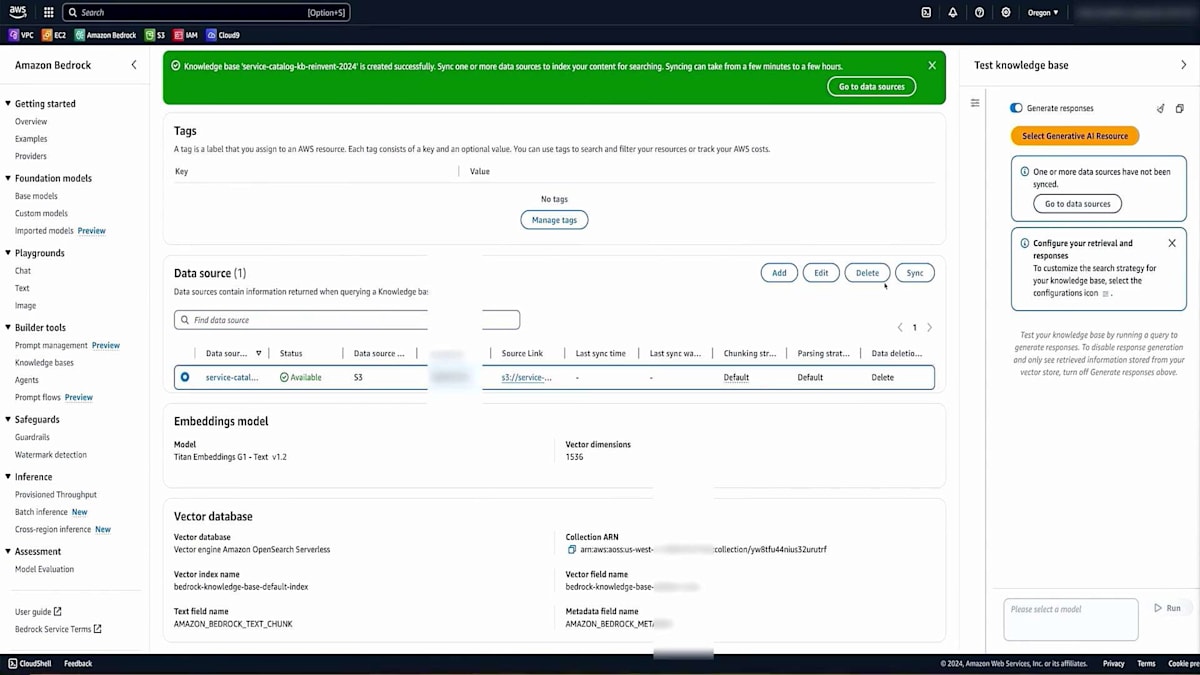Focus the test query message box
Viewport: 1200px width, 675px height.
(x=1071, y=619)
